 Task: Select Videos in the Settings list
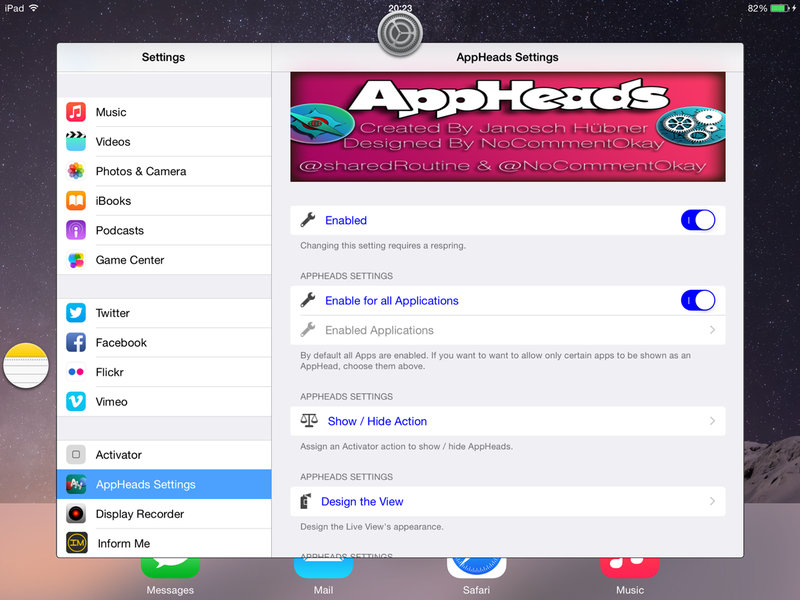164,141
